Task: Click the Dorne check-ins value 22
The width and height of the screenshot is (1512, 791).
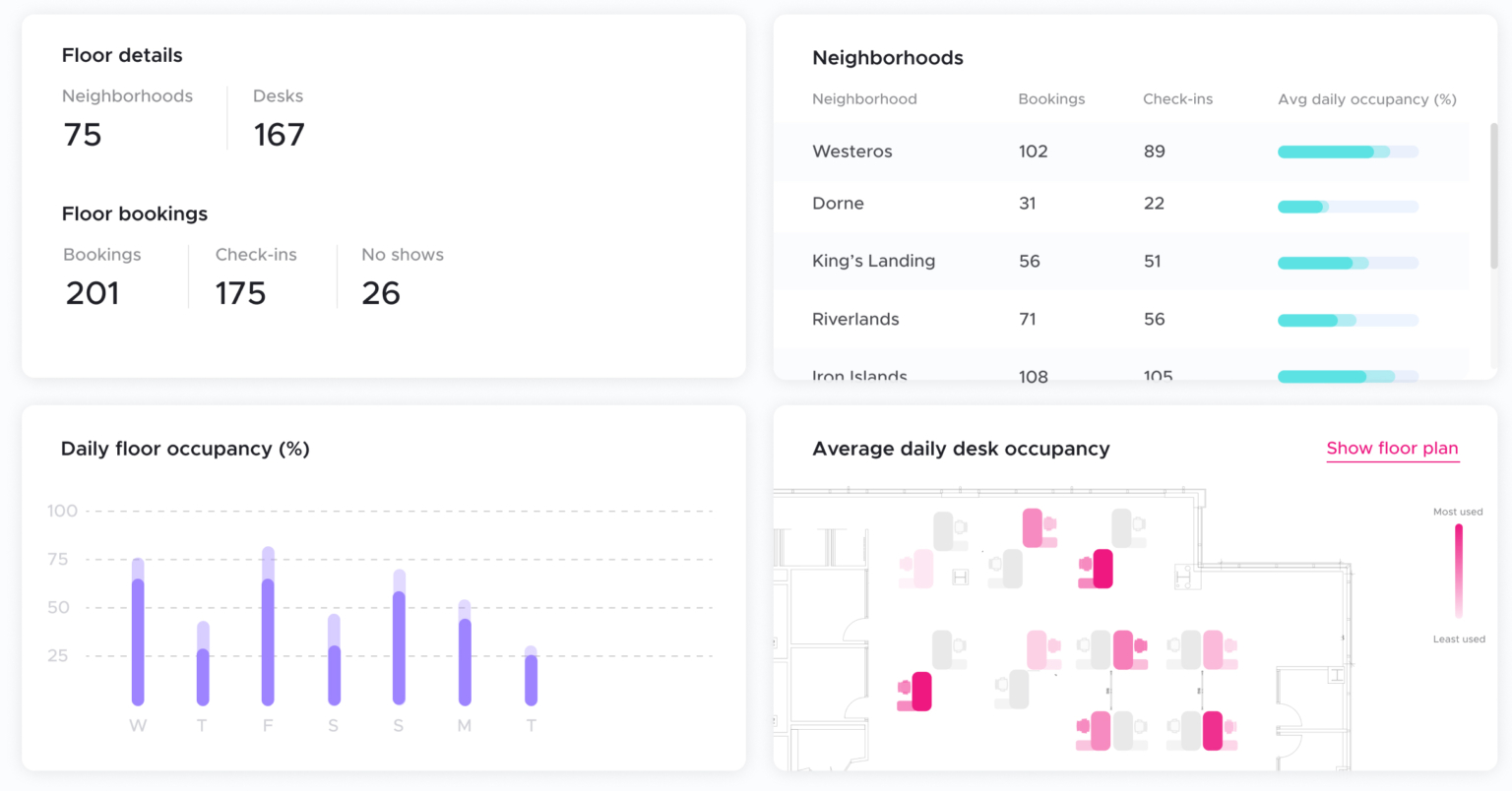Action: [x=1155, y=204]
